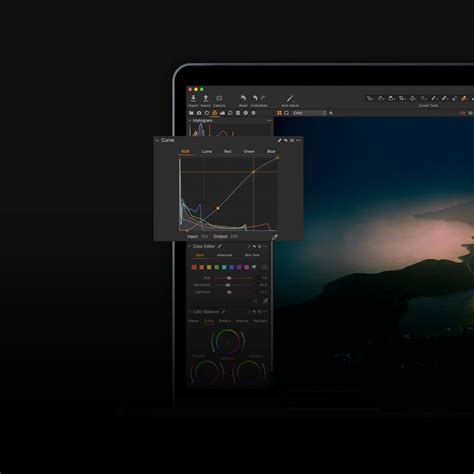Click the Auto Adjust wand icon
The height and width of the screenshot is (474, 474).
click(x=290, y=98)
